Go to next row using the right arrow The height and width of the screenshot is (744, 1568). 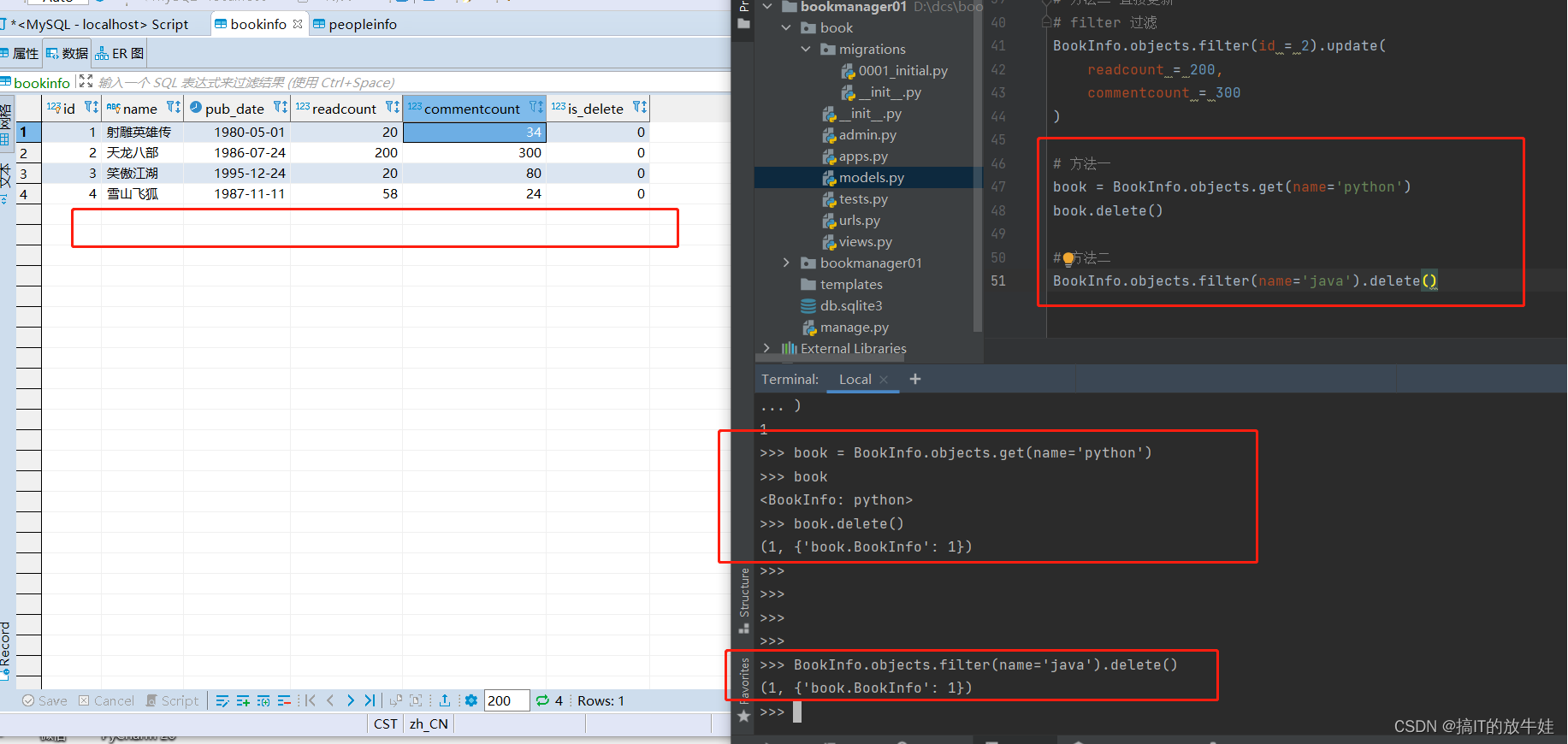point(350,700)
